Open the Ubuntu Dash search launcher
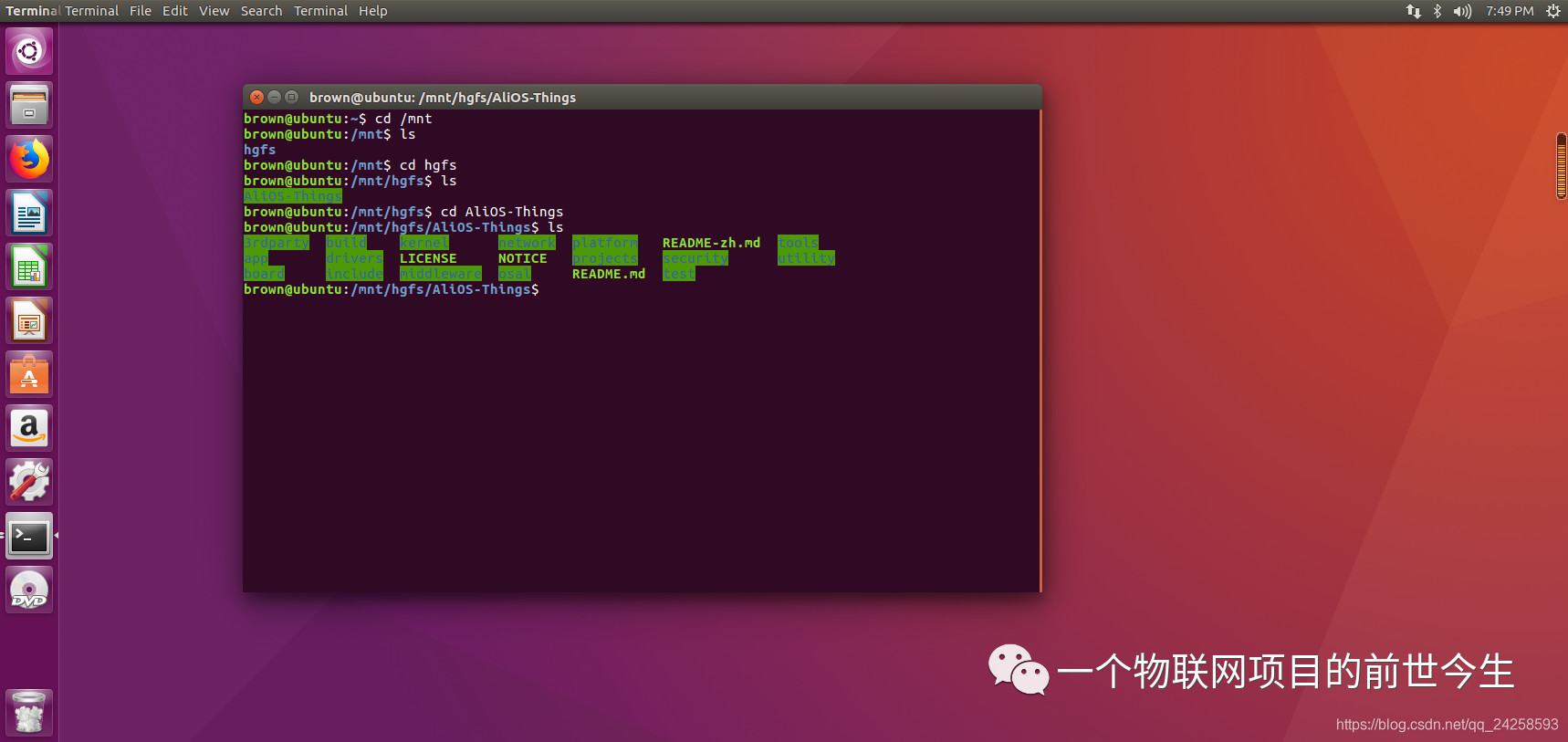This screenshot has height=742, width=1568. (x=29, y=50)
